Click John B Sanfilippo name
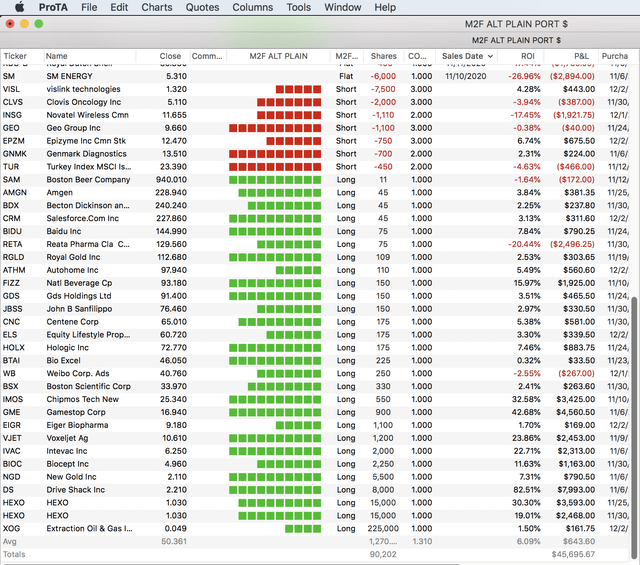 pos(79,309)
